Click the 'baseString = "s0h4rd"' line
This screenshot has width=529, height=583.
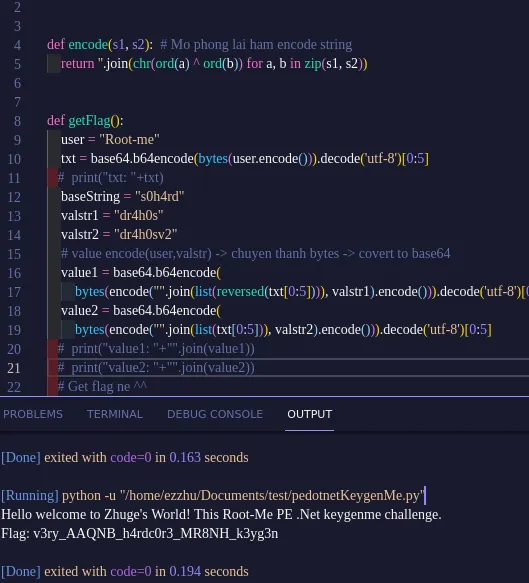123,196
